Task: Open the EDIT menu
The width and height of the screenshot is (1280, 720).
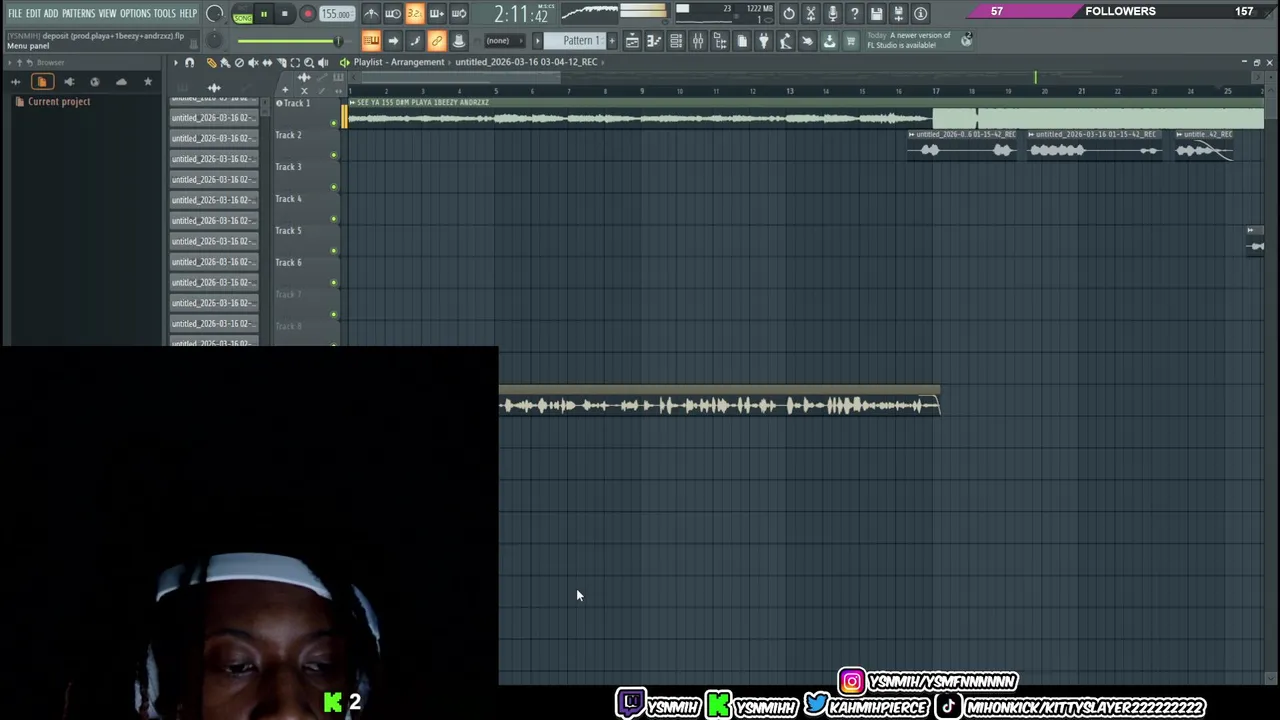Action: 33,13
